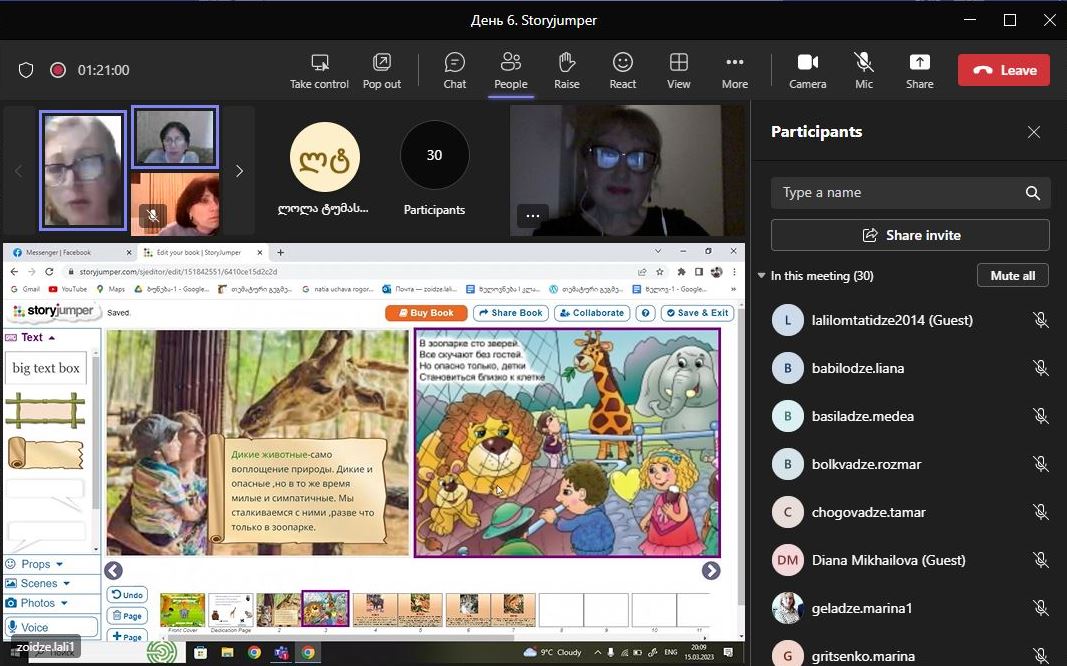Select the Dedication Page thumbnail
The image size is (1067, 666).
click(231, 610)
